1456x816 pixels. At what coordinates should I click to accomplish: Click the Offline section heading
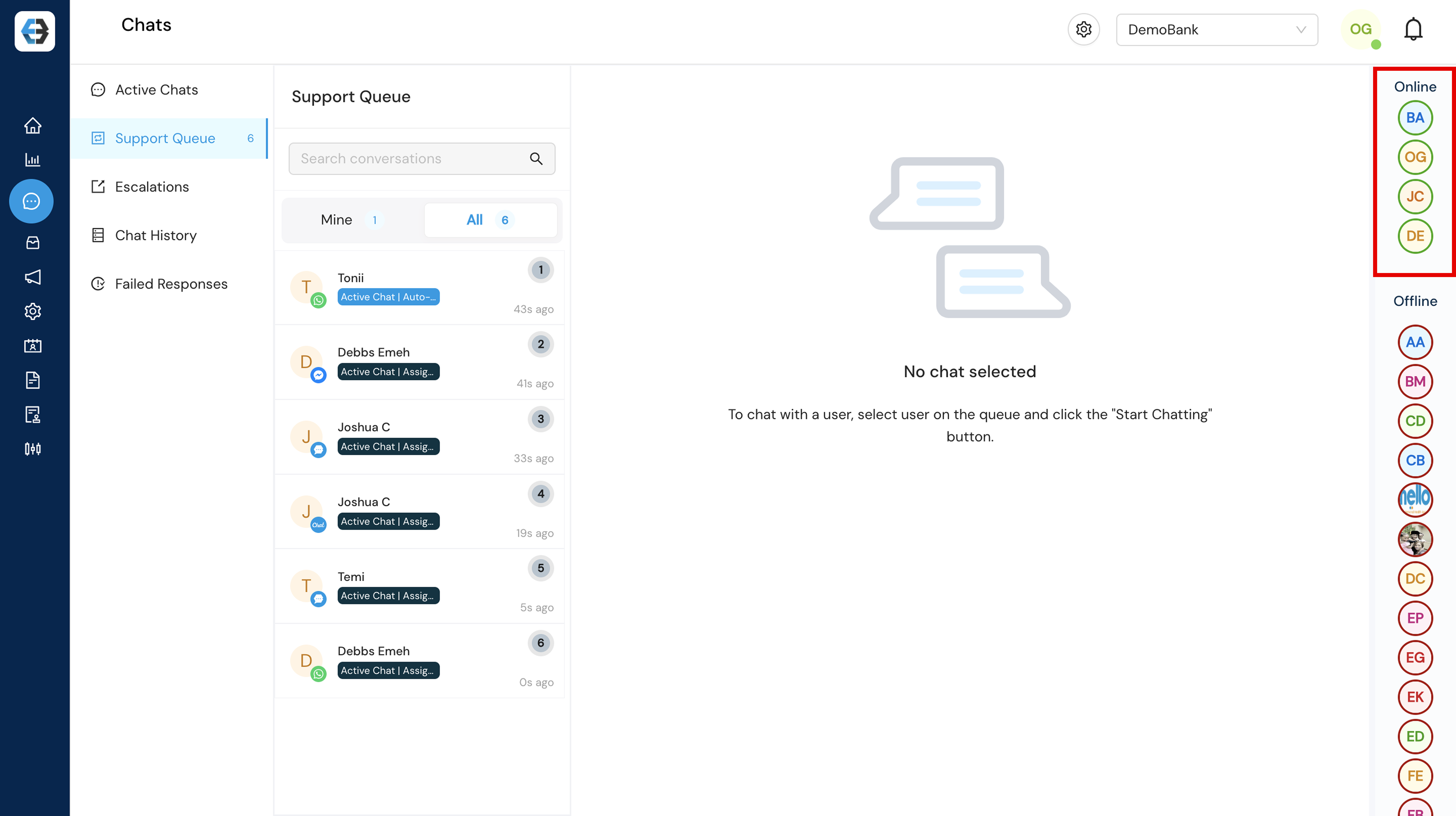pos(1415,301)
